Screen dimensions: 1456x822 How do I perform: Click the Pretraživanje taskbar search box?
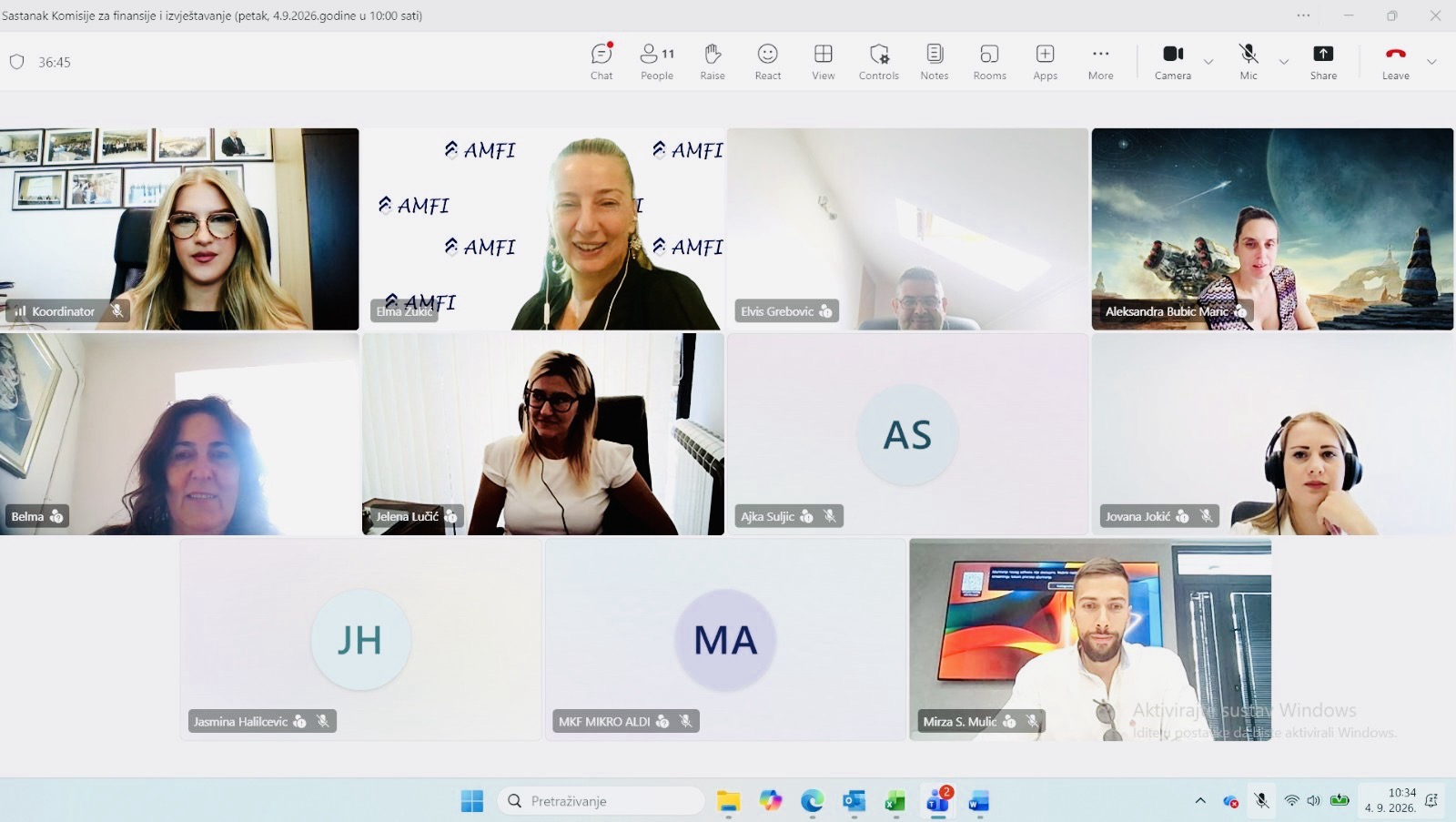pyautogui.click(x=602, y=801)
